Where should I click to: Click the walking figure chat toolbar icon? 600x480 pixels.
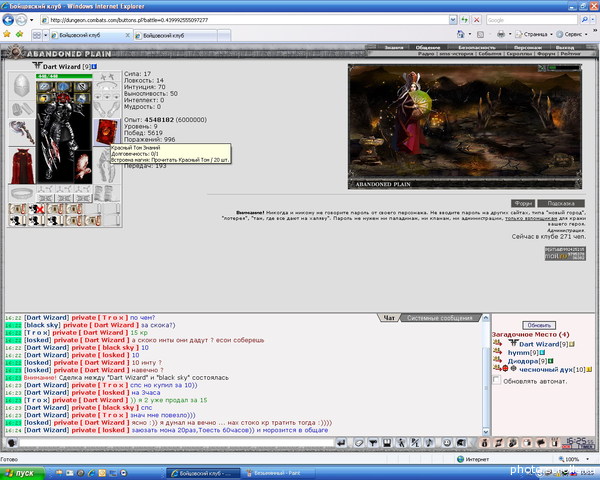[401, 443]
